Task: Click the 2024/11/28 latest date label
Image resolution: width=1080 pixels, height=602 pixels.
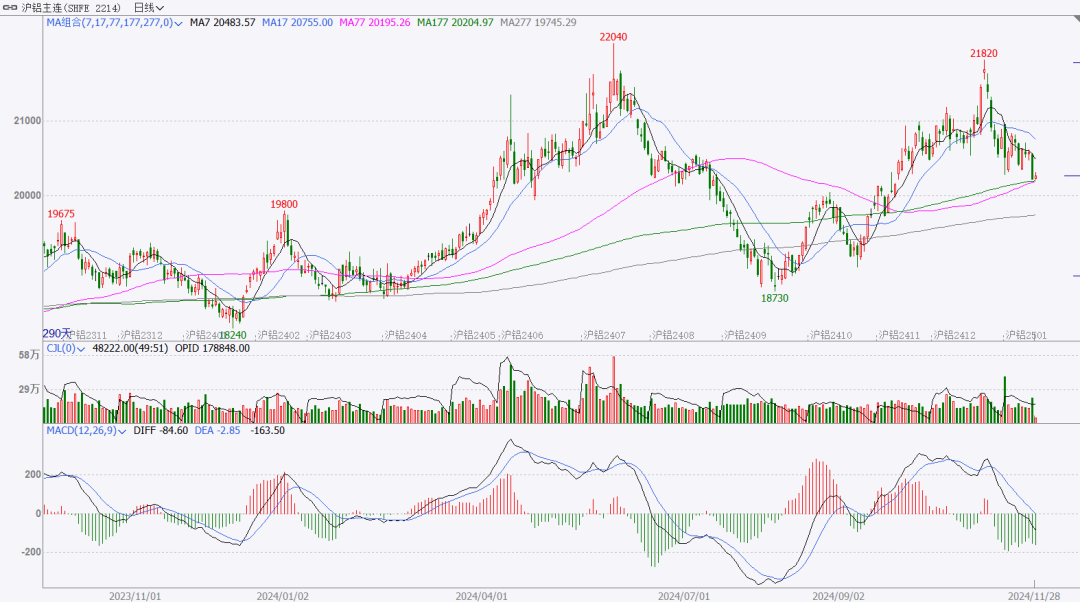Action: 1033,595
